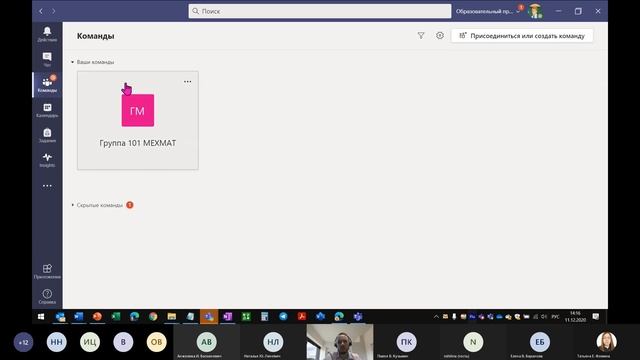Click the taskbar clock and date
This screenshot has width=640, height=360.
[576, 317]
